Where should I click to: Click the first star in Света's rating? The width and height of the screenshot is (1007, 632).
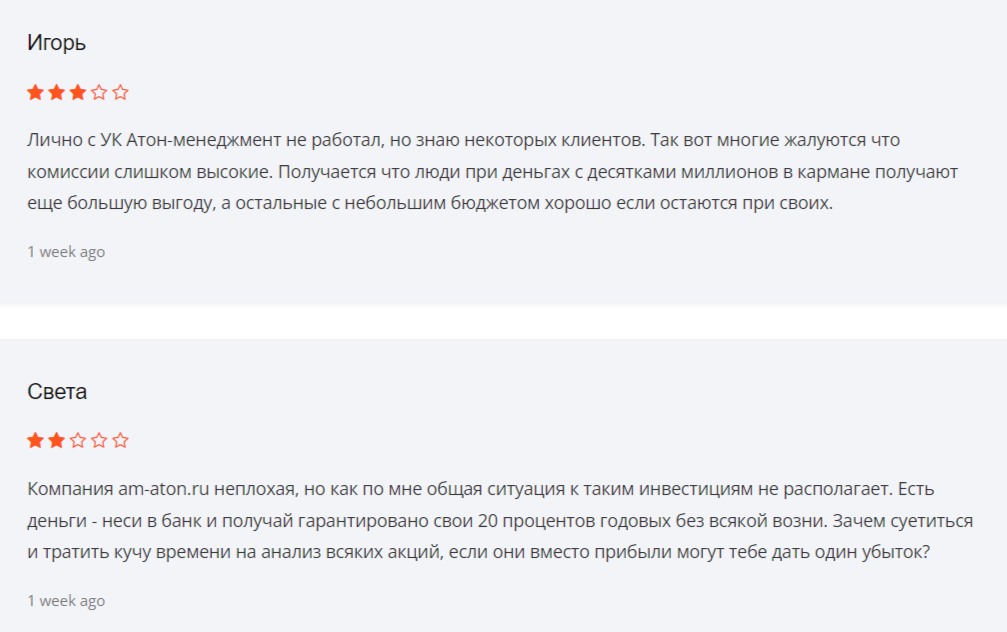[x=35, y=441]
